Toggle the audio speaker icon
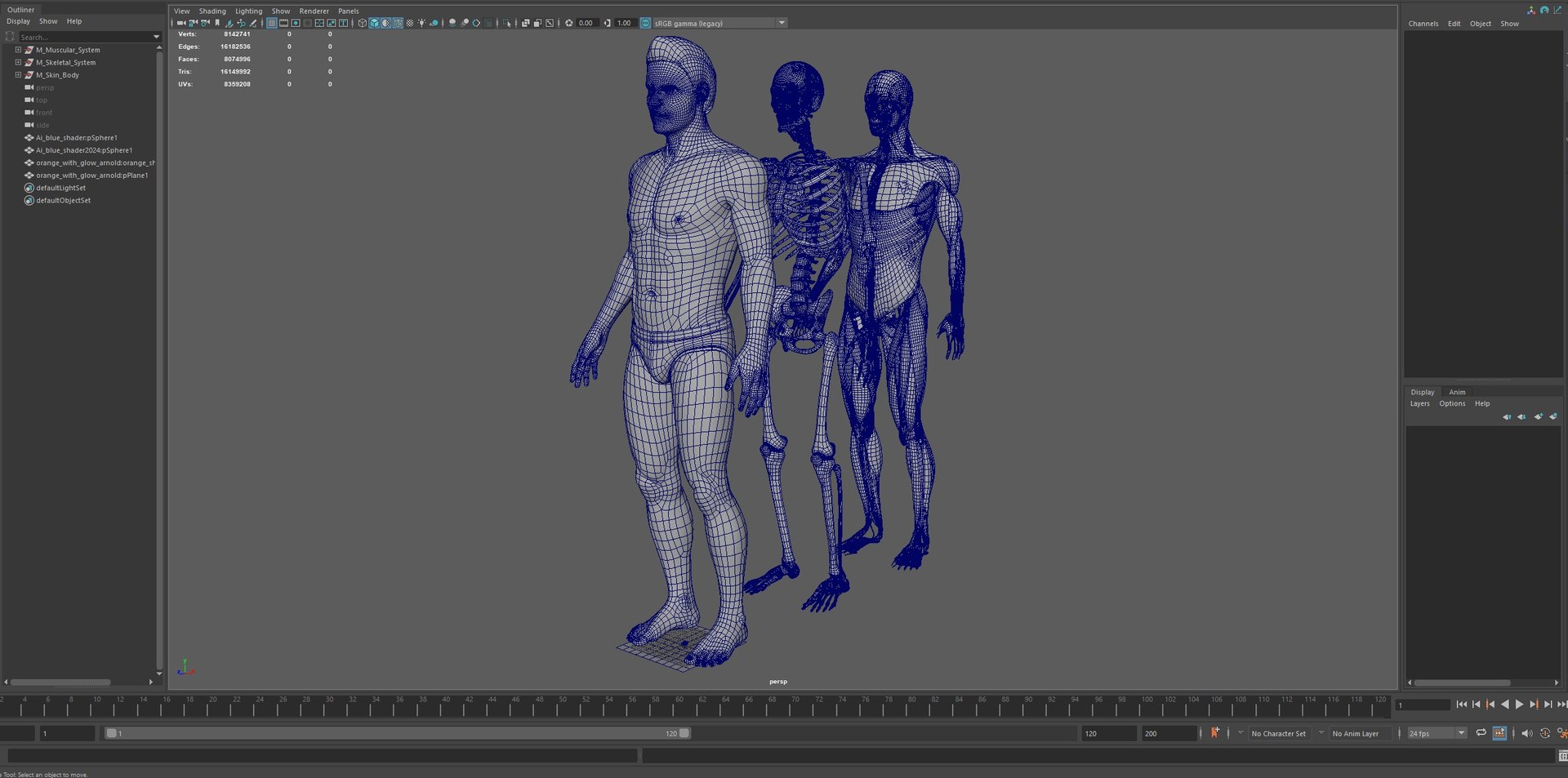Screen dimensions: 1568x778 (1527, 733)
